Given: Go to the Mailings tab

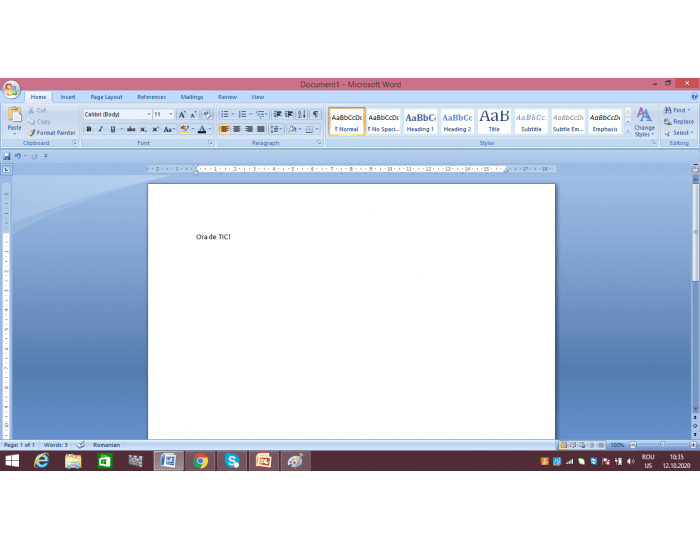Looking at the screenshot, I should click(x=192, y=97).
